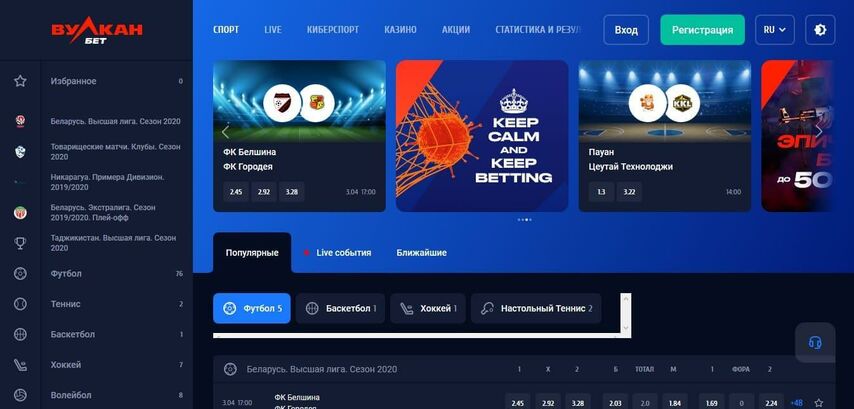Open live support headset icon
Screen dimensions: 854x409
815,343
